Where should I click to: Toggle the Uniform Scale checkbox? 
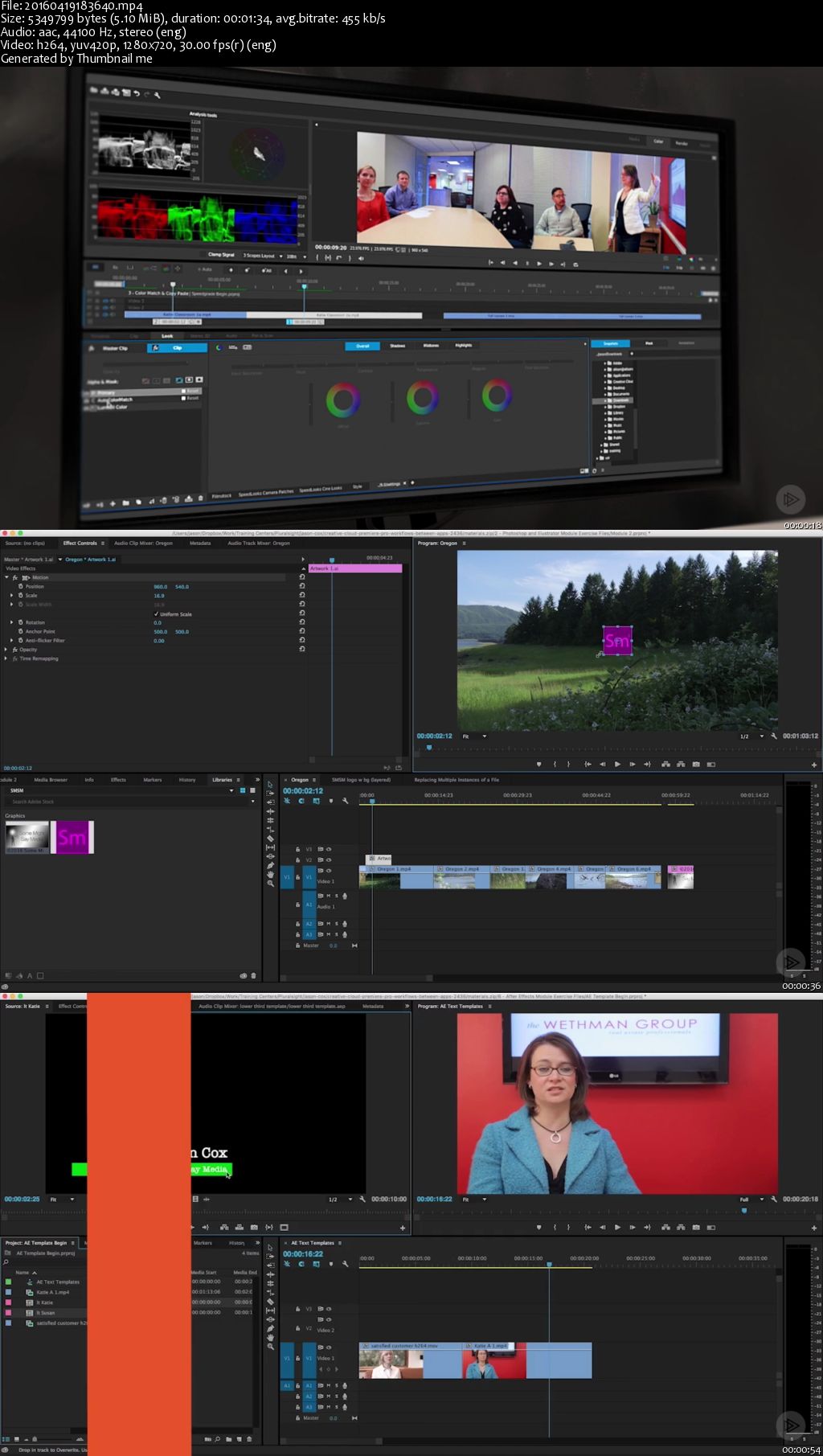[x=156, y=613]
